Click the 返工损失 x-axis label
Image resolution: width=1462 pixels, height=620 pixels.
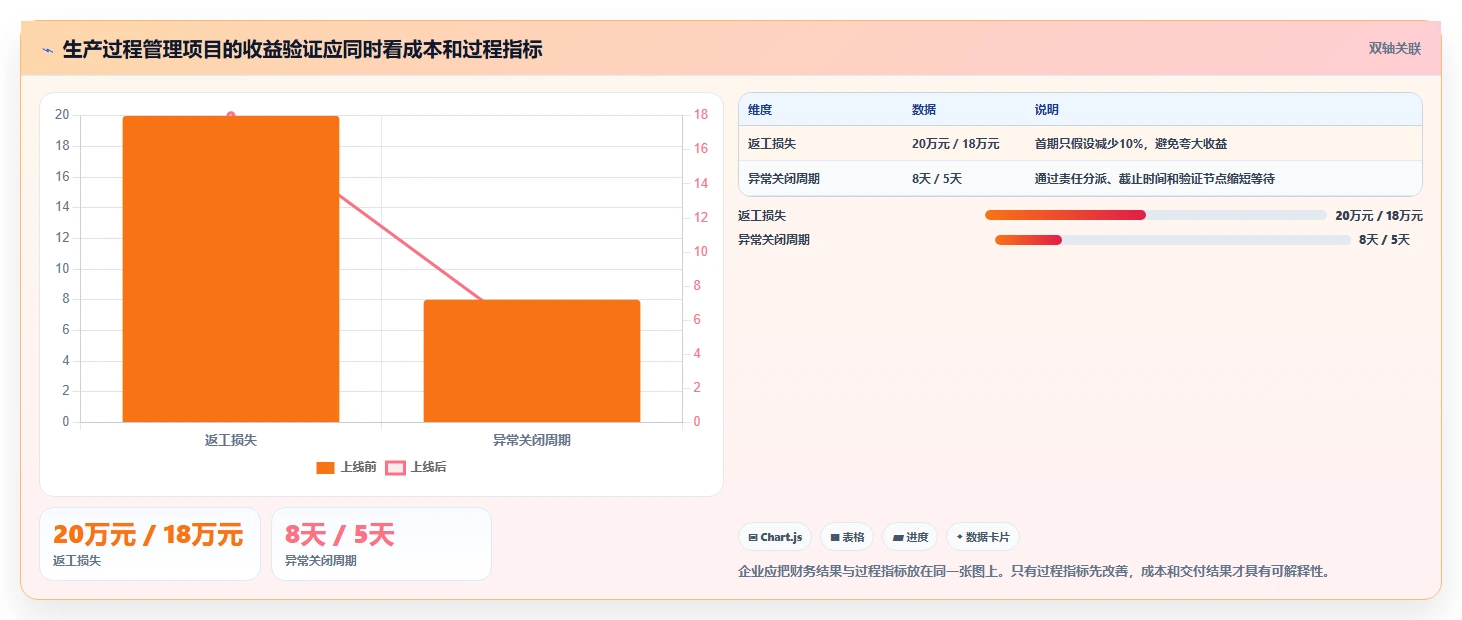(x=231, y=440)
